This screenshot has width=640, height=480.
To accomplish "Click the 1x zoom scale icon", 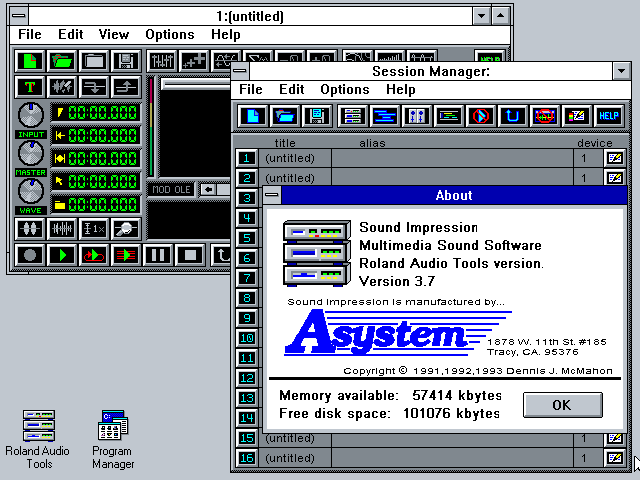I will pyautogui.click(x=94, y=229).
